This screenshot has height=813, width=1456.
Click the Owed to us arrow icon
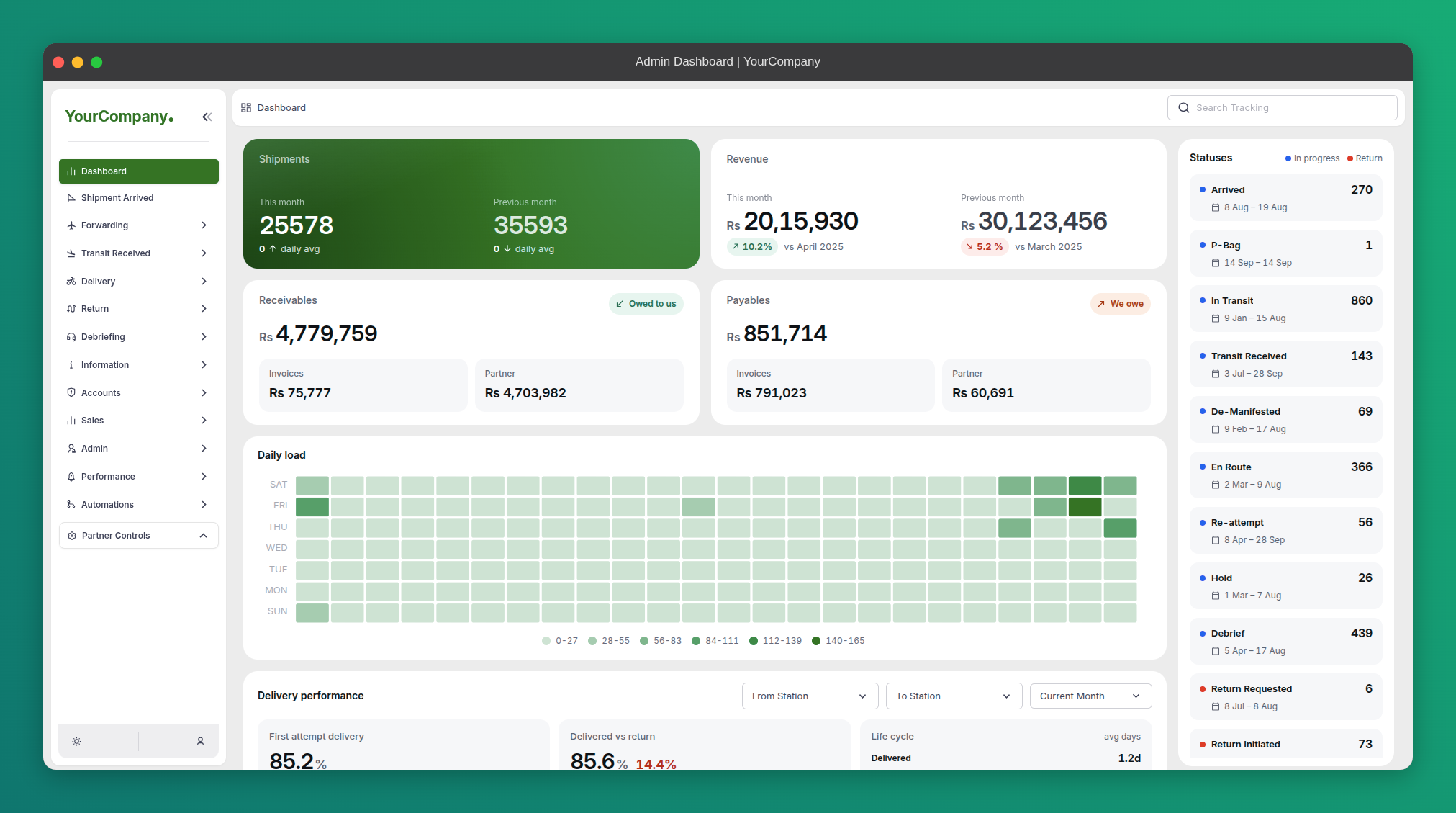pos(620,304)
